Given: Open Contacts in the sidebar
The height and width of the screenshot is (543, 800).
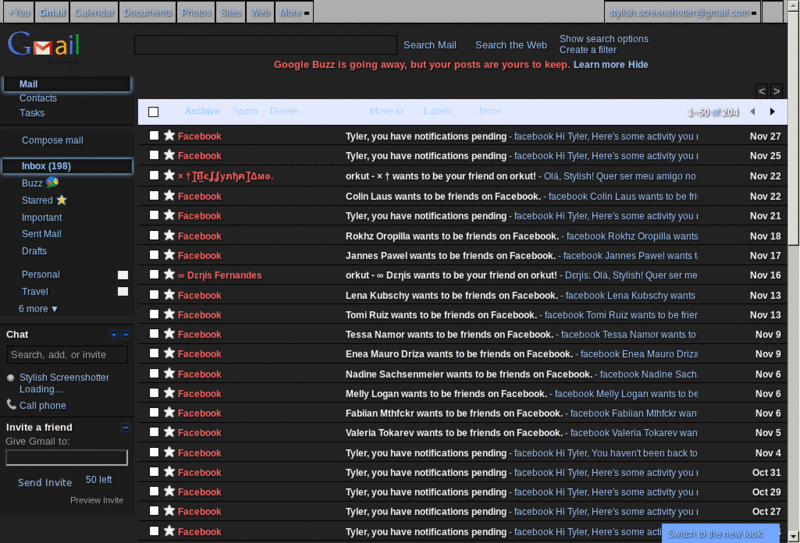Looking at the screenshot, I should coord(38,98).
